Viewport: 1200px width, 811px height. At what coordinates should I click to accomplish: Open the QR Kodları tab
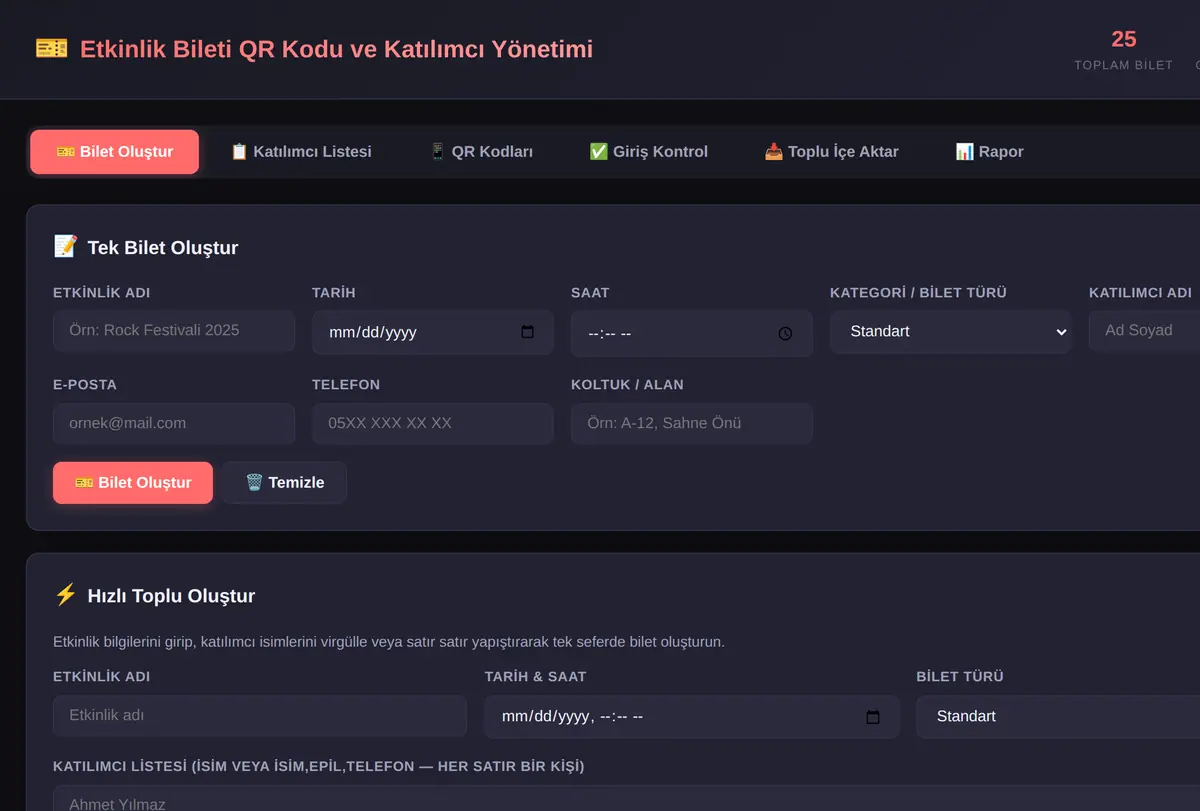coord(481,152)
